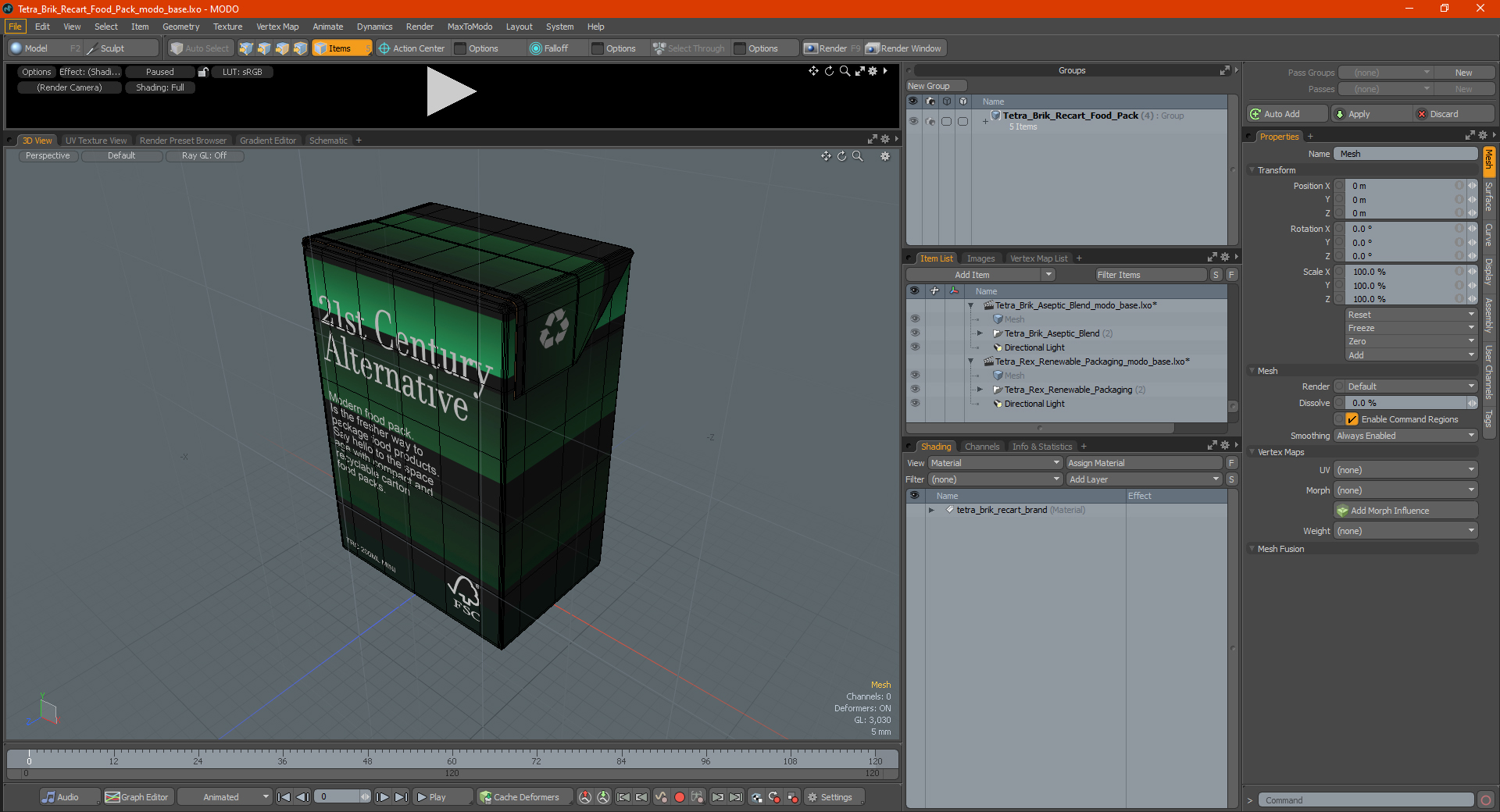Click frame 60 on the timeline
1500x812 pixels.
click(x=452, y=757)
